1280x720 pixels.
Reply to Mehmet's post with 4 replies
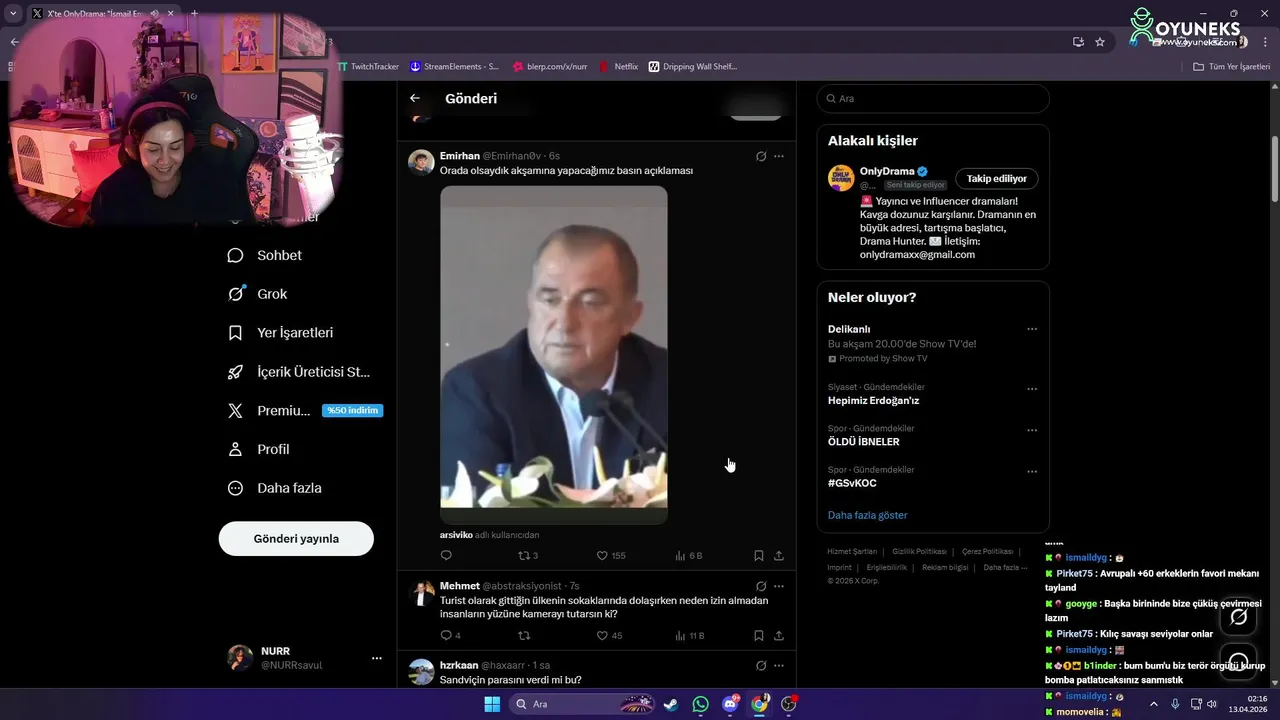[450, 635]
